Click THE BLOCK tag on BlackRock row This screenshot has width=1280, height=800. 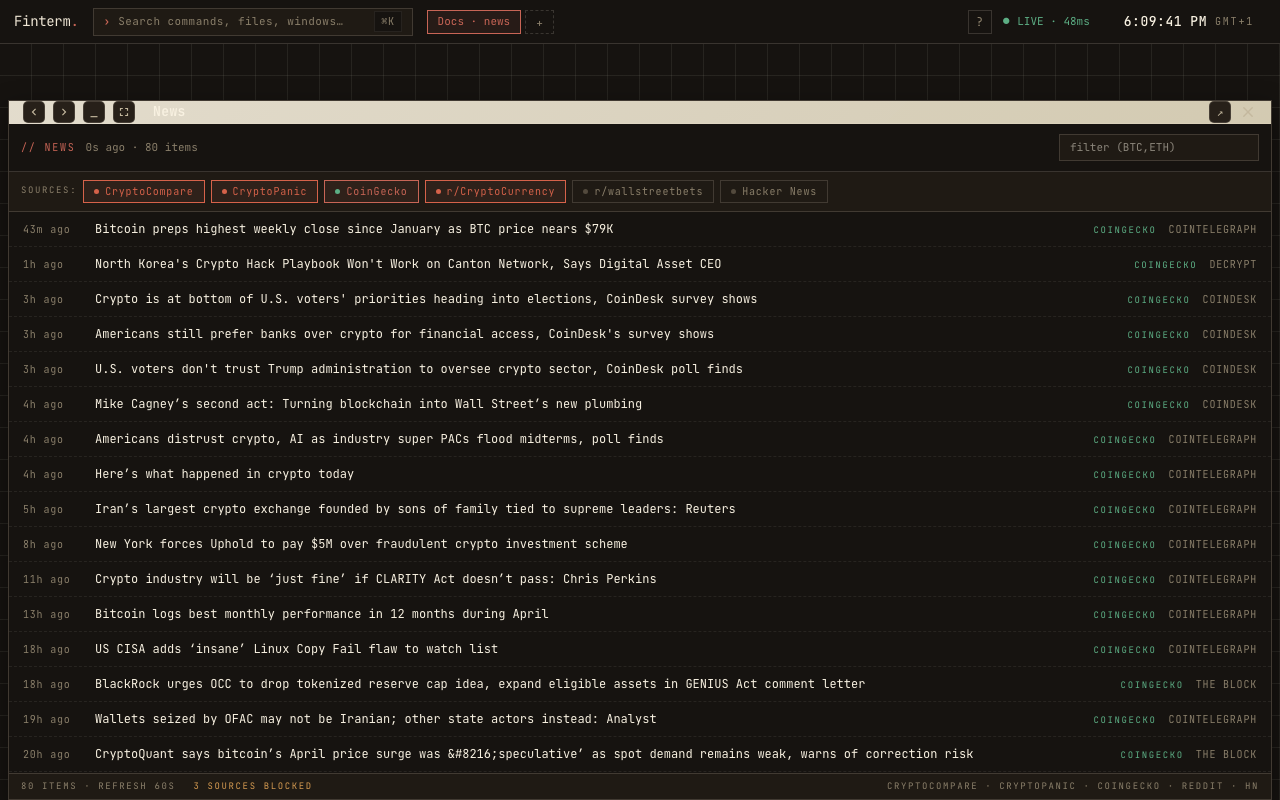click(x=1226, y=685)
